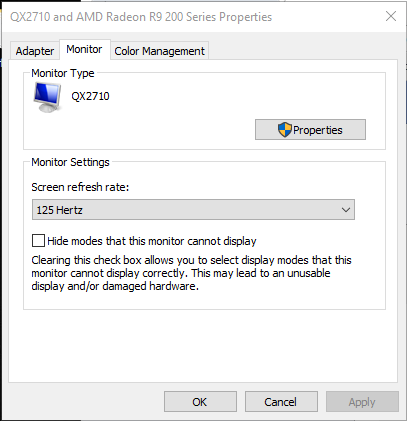Expand the refresh rate chevron arrow
The width and height of the screenshot is (407, 421).
click(x=346, y=210)
